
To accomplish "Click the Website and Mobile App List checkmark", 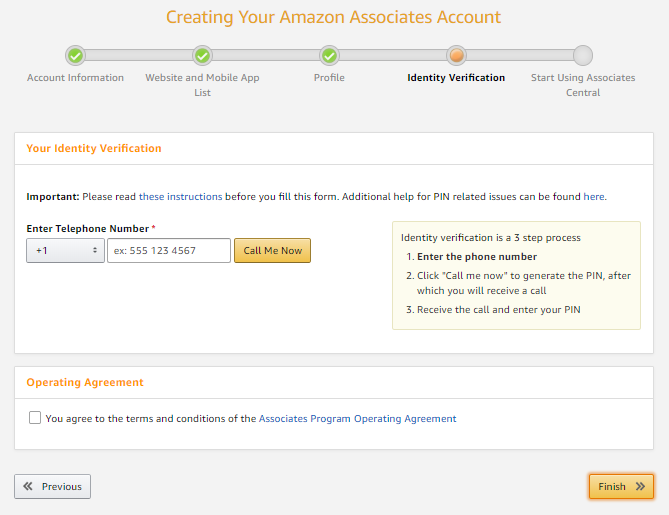I will click(x=202, y=55).
